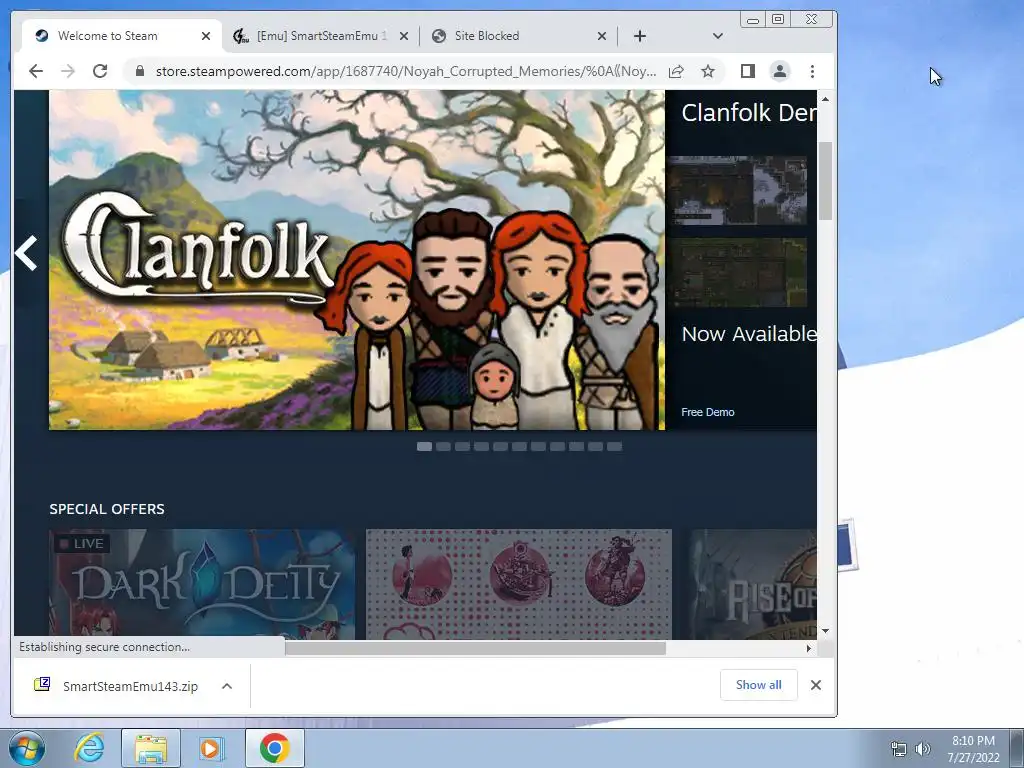
Task: Select last carousel page indicator
Action: click(615, 447)
